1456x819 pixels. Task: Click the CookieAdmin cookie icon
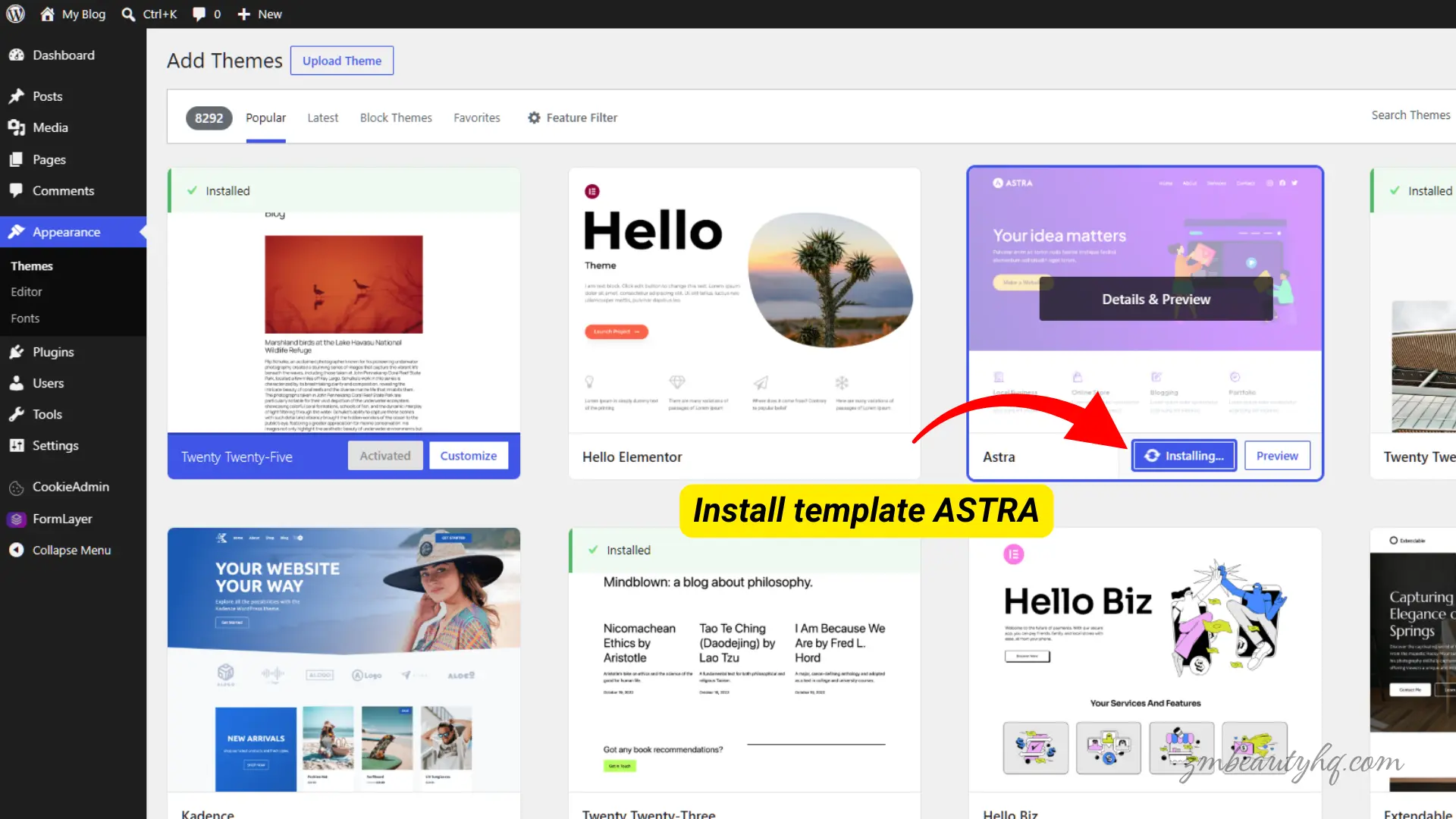coord(16,487)
